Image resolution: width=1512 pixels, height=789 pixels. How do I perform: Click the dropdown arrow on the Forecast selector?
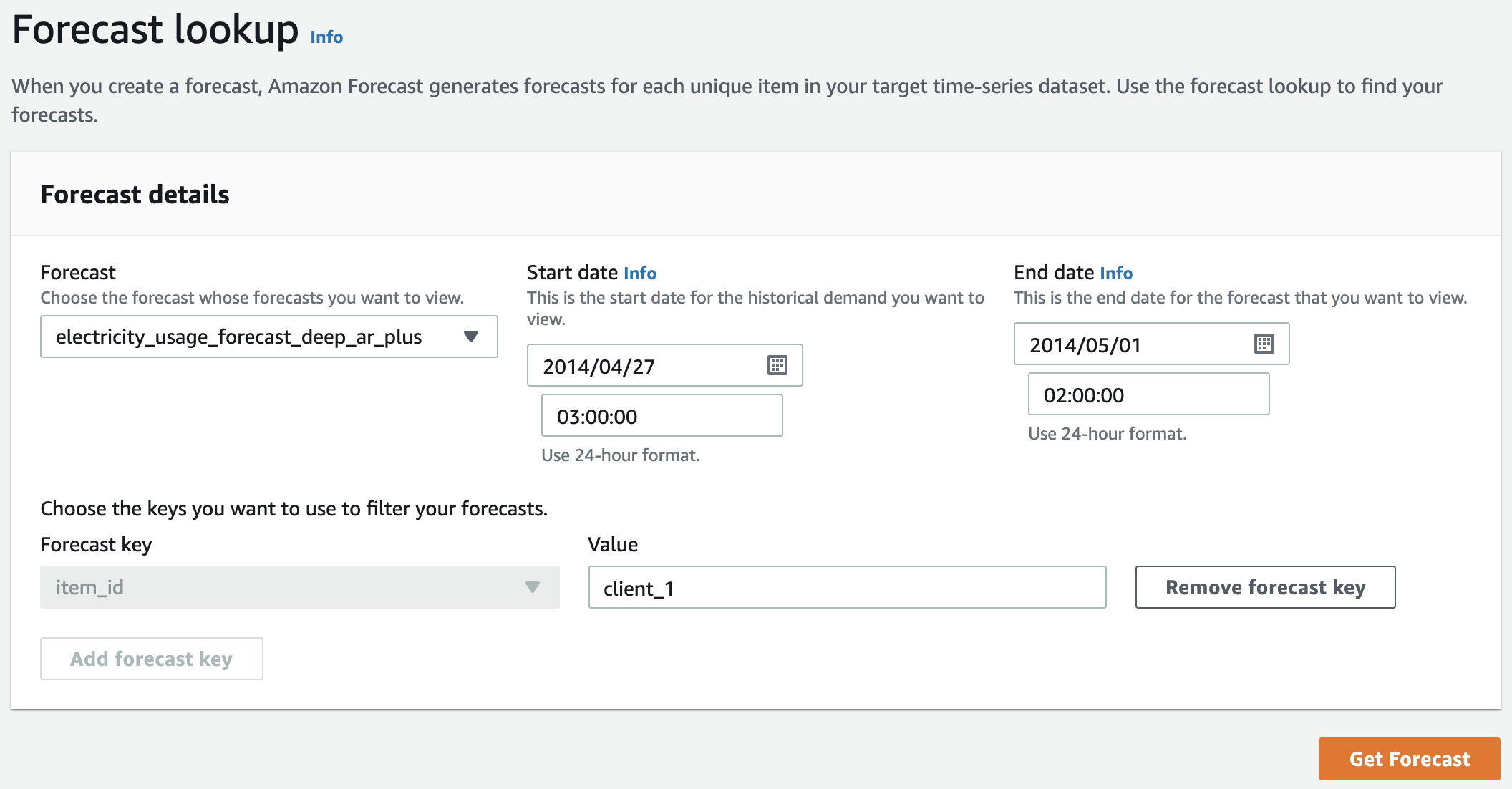tap(471, 337)
